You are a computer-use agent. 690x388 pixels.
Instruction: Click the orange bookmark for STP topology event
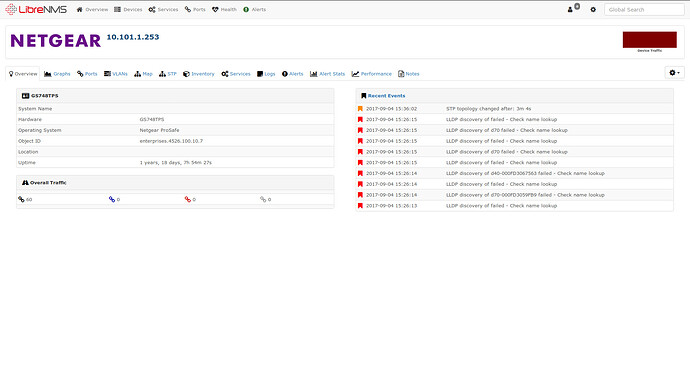point(360,109)
